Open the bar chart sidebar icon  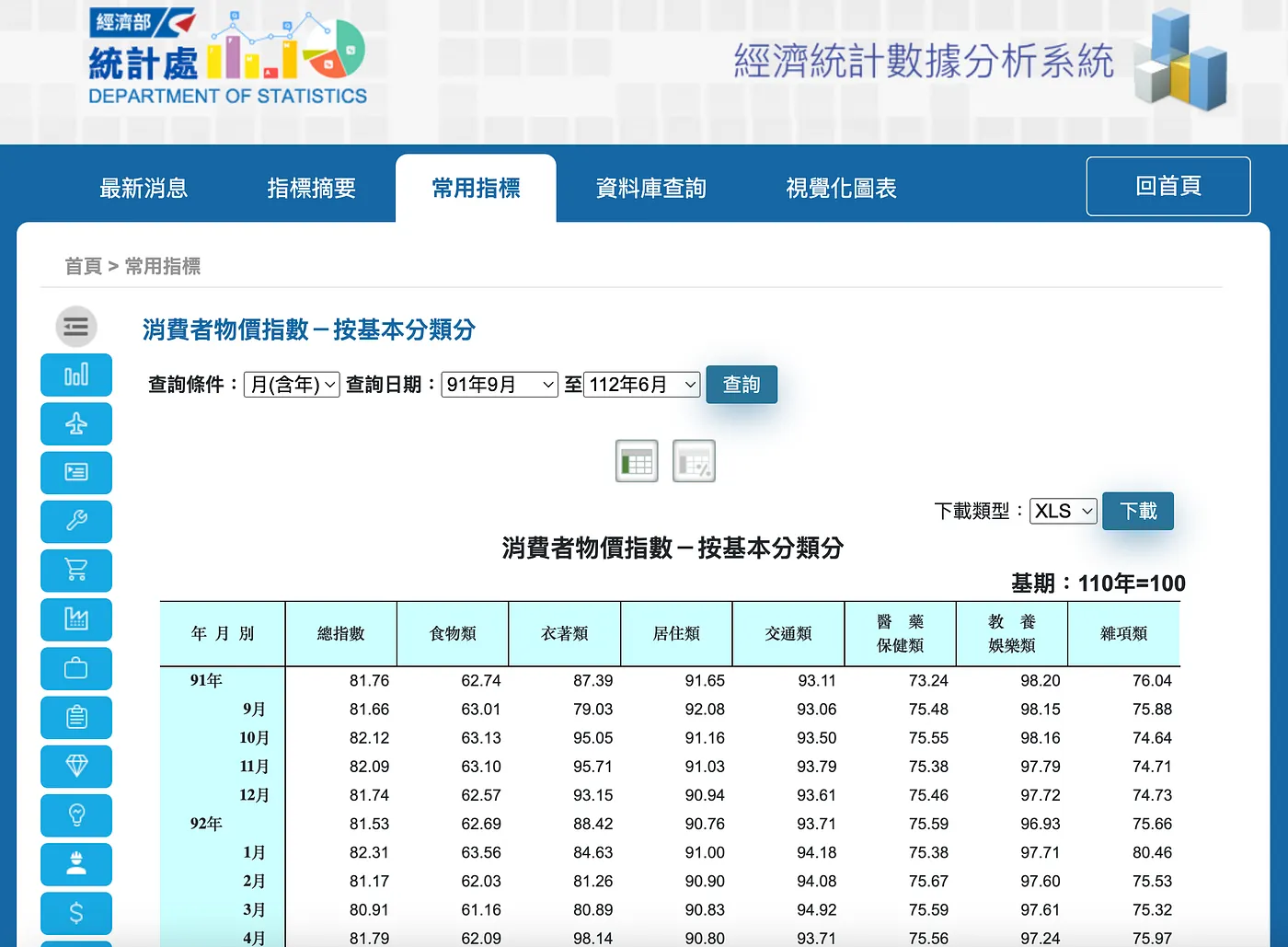tap(76, 375)
